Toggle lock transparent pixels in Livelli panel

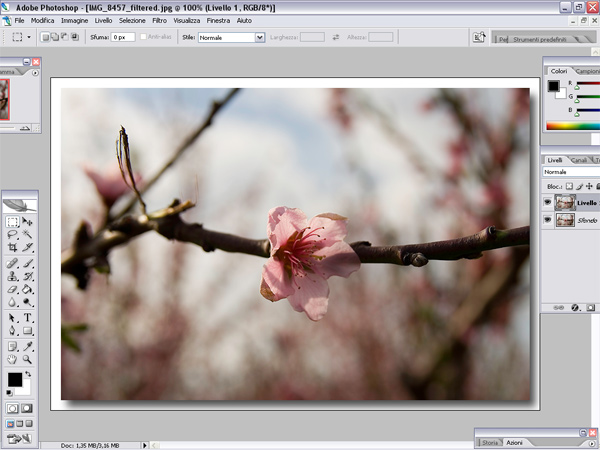[569, 186]
